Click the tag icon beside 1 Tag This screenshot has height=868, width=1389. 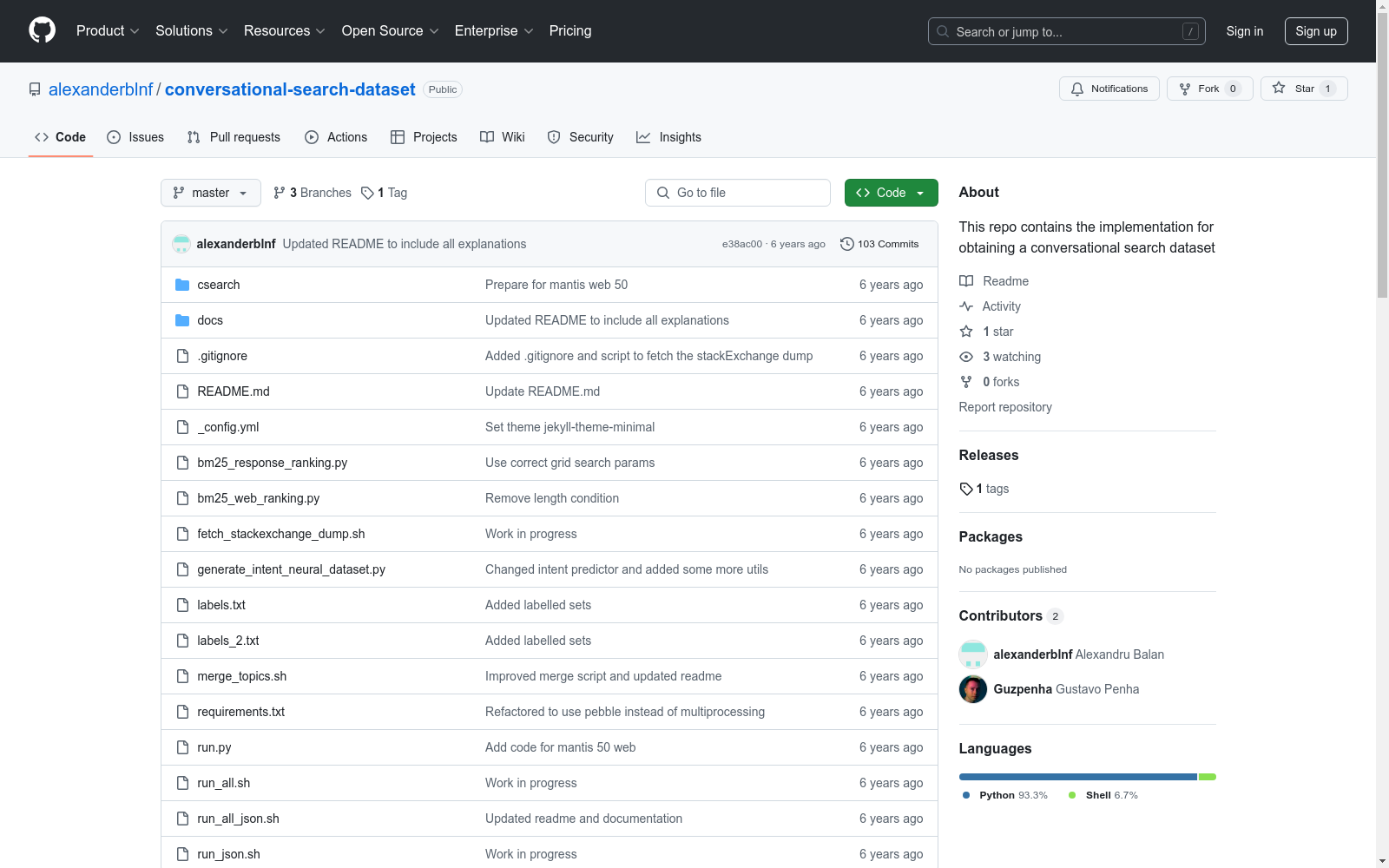[367, 193]
